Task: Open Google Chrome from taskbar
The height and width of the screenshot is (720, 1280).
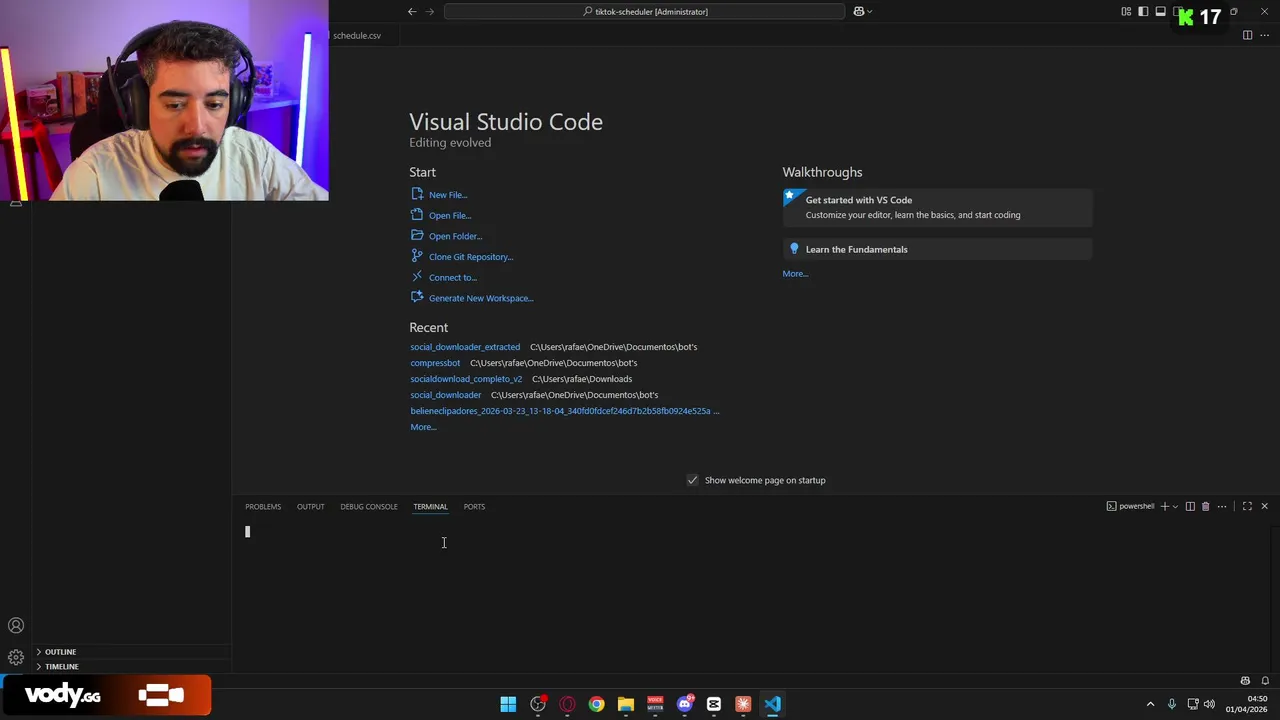Action: click(596, 704)
